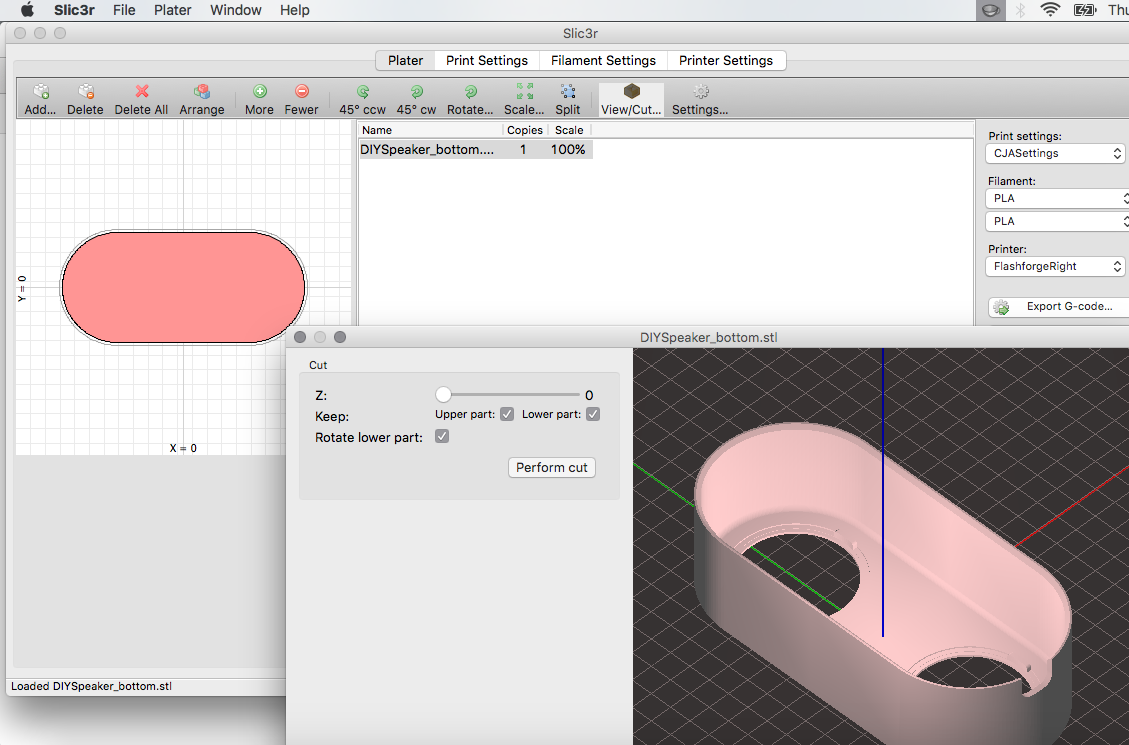Click the Fewer copies minus icon

[302, 91]
